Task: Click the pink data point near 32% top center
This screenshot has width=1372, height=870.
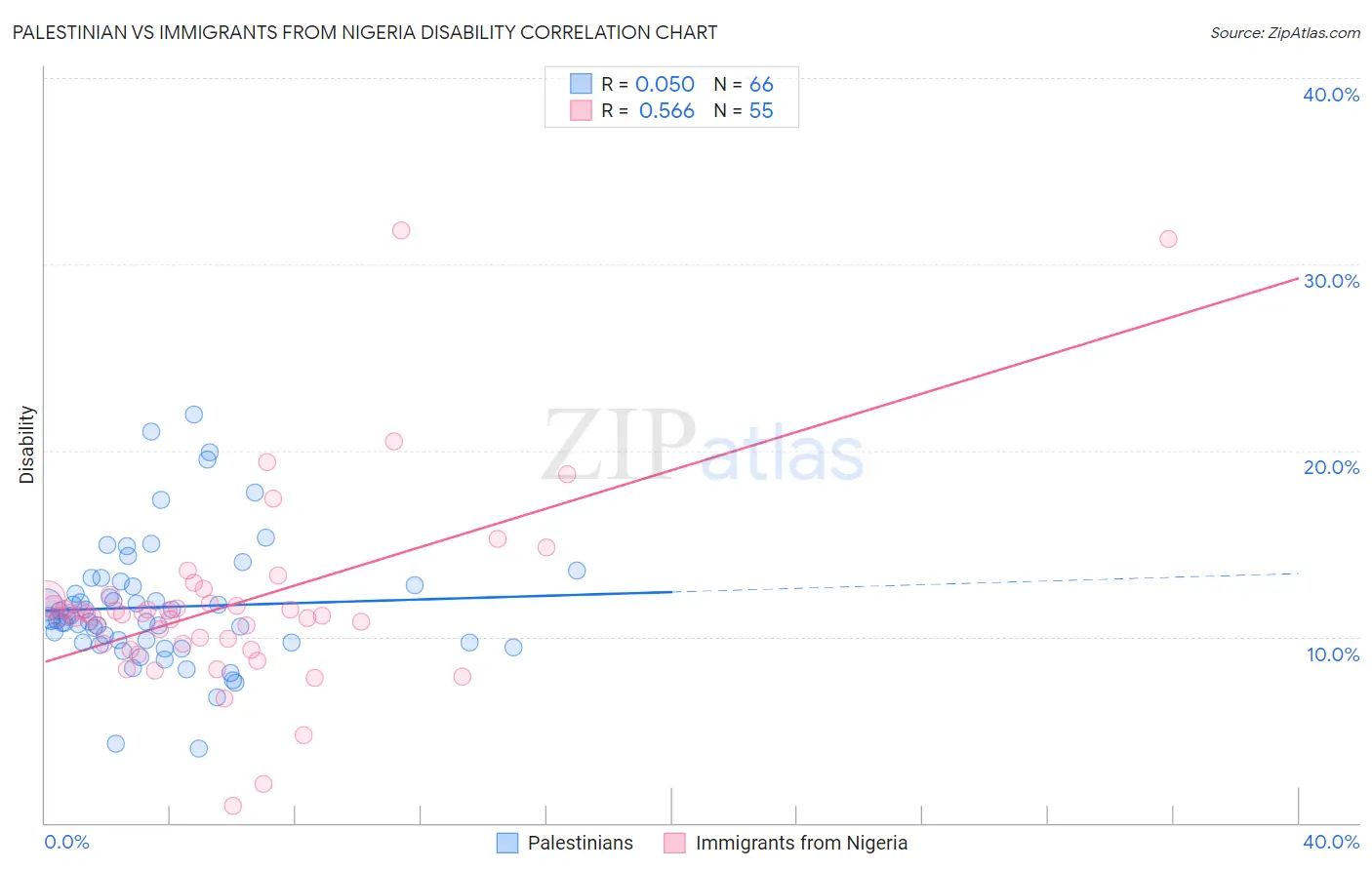Action: 401,231
